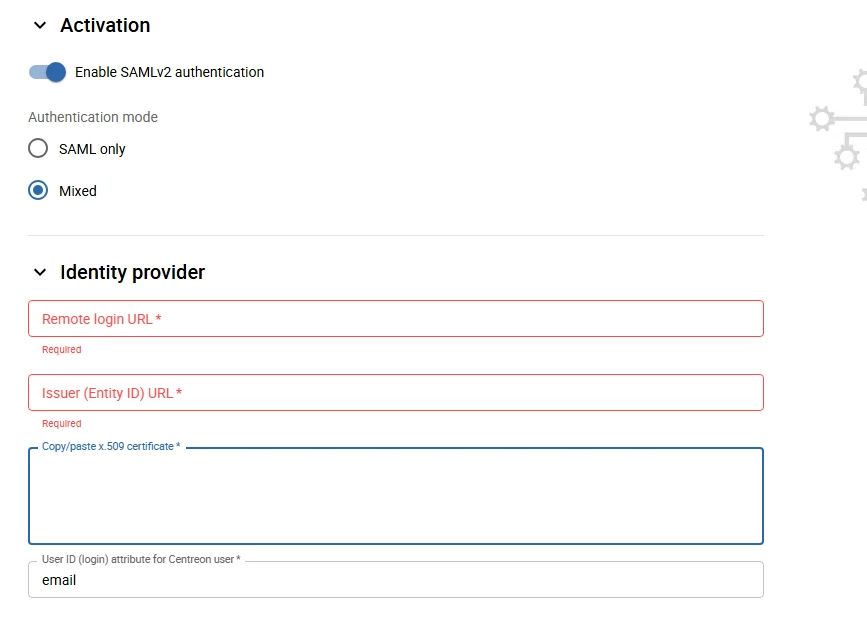Select the Mixed radio button

[x=38, y=190]
